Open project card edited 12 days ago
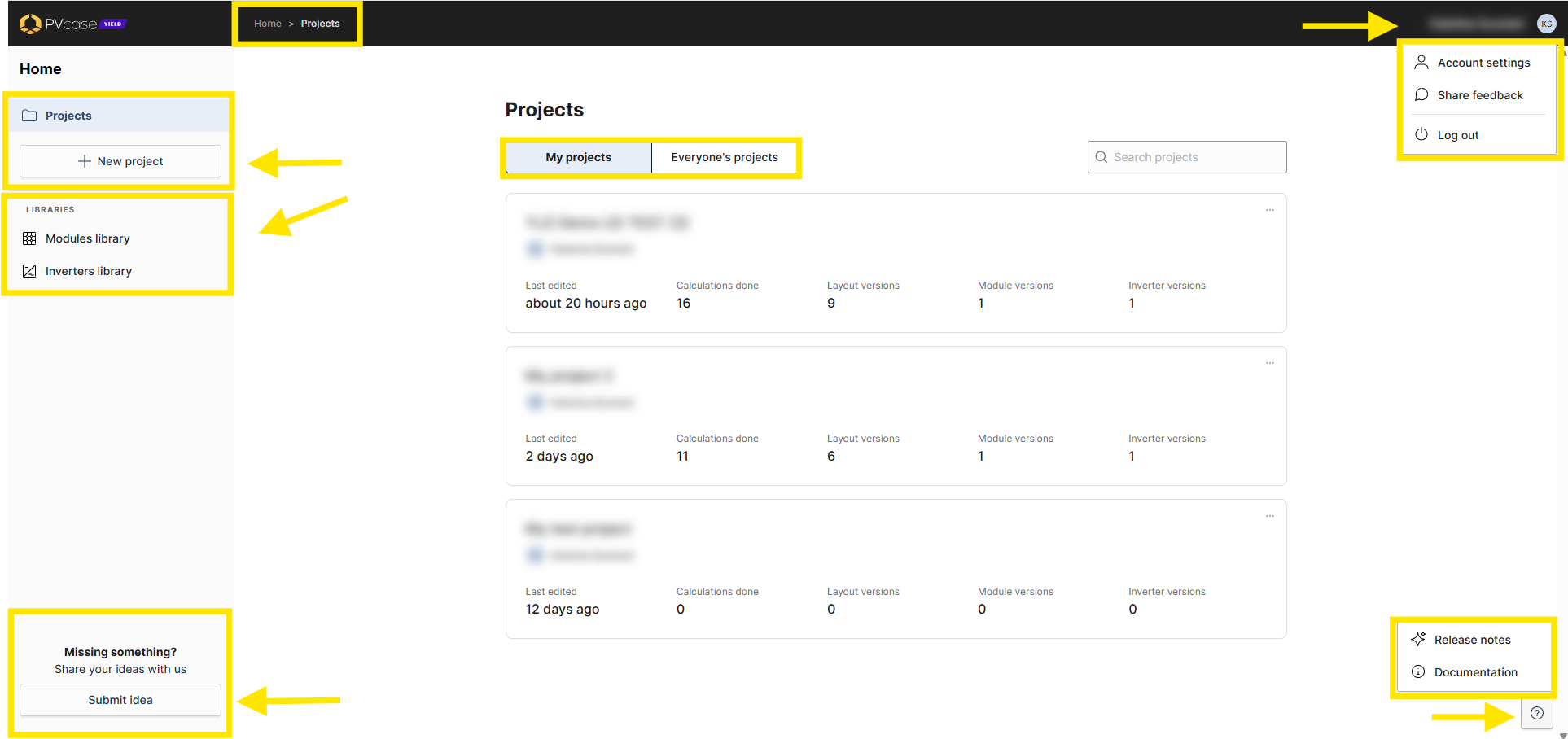This screenshot has height=739, width=1568. [x=896, y=569]
